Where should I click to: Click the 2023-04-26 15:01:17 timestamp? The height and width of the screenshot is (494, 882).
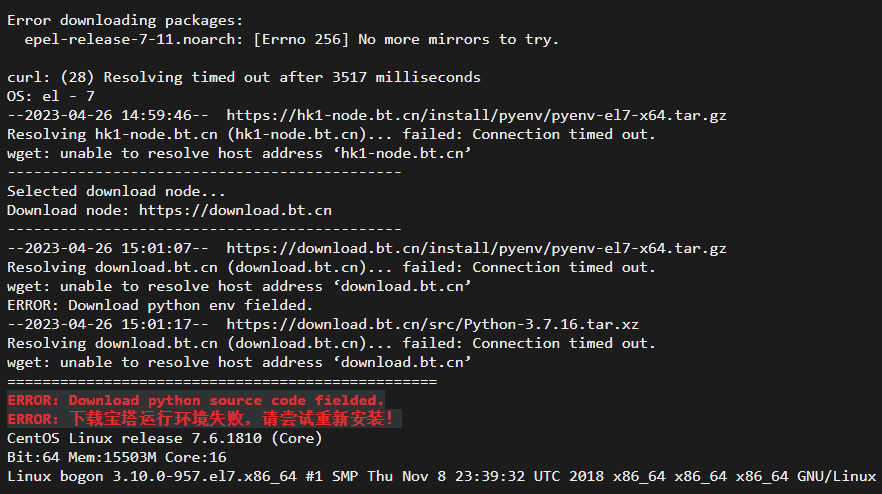click(107, 324)
